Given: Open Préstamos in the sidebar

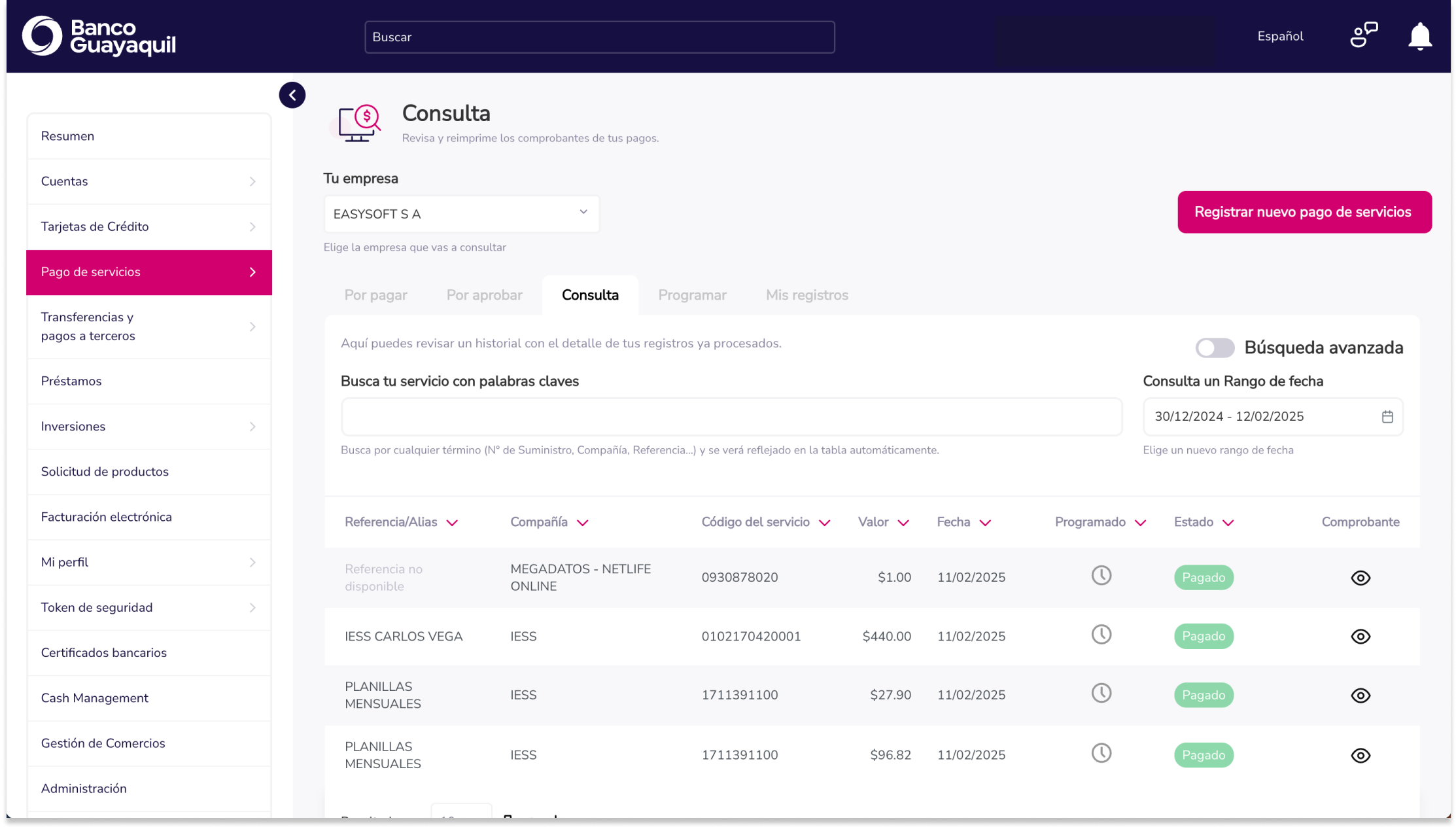Looking at the screenshot, I should [x=149, y=381].
